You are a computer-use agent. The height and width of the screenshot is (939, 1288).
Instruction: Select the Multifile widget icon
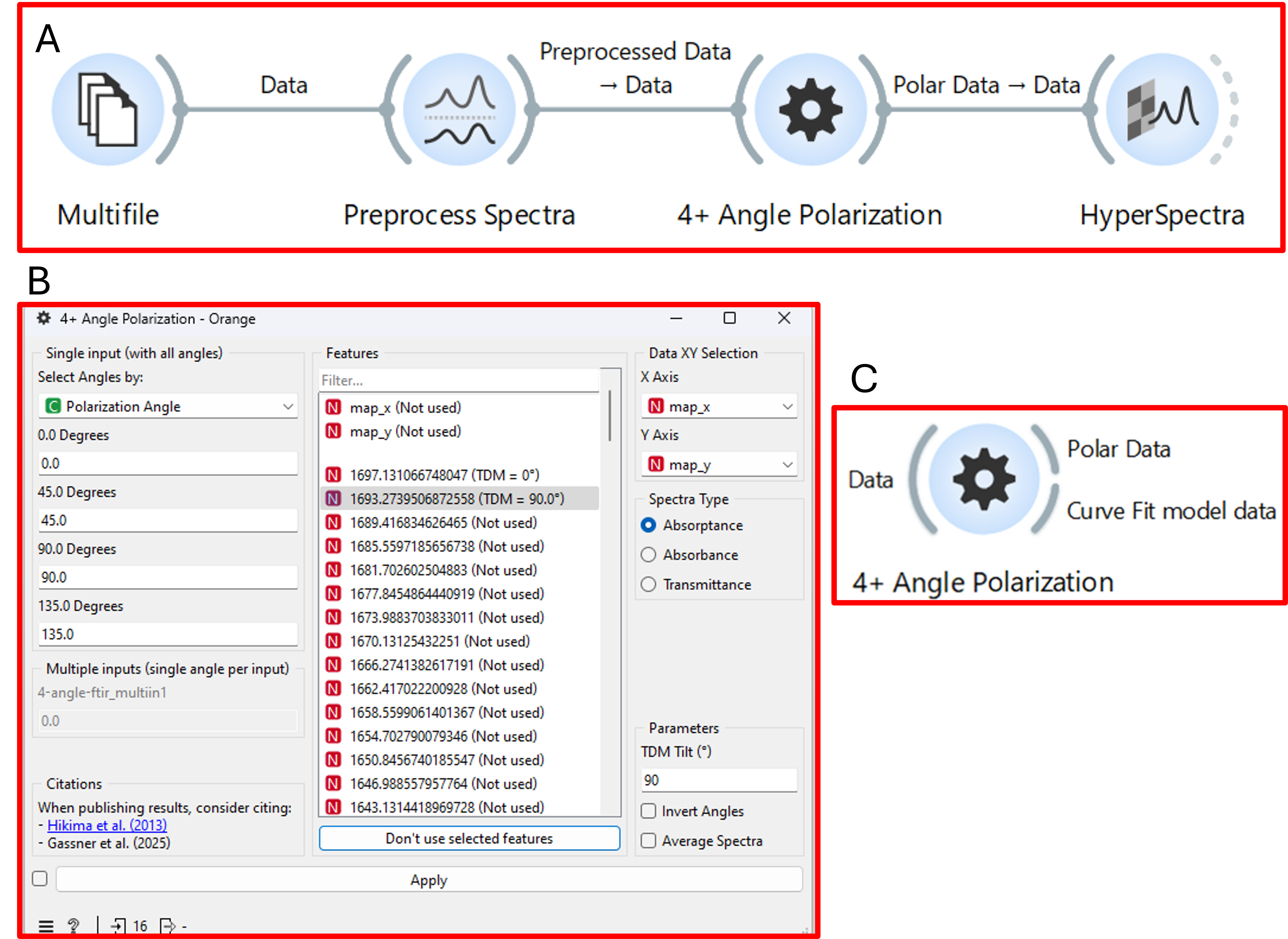click(x=108, y=109)
